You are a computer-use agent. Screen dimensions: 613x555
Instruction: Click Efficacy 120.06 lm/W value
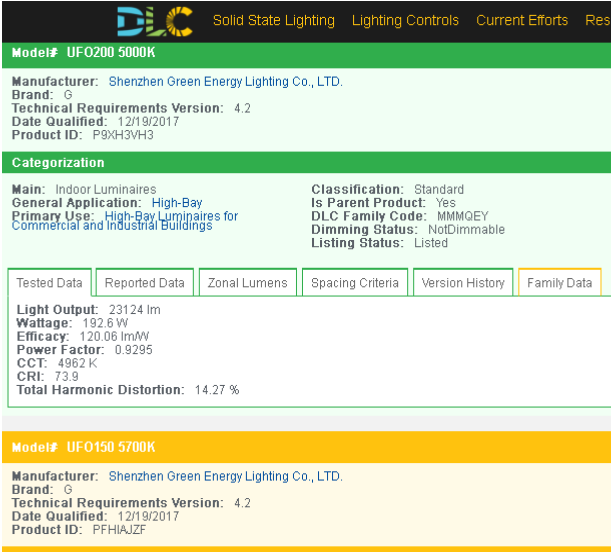[x=114, y=337]
